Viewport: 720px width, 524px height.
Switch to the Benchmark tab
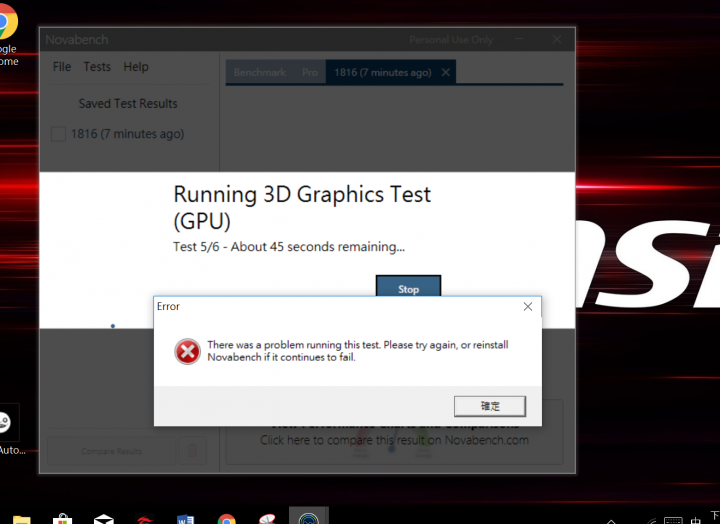[259, 73]
